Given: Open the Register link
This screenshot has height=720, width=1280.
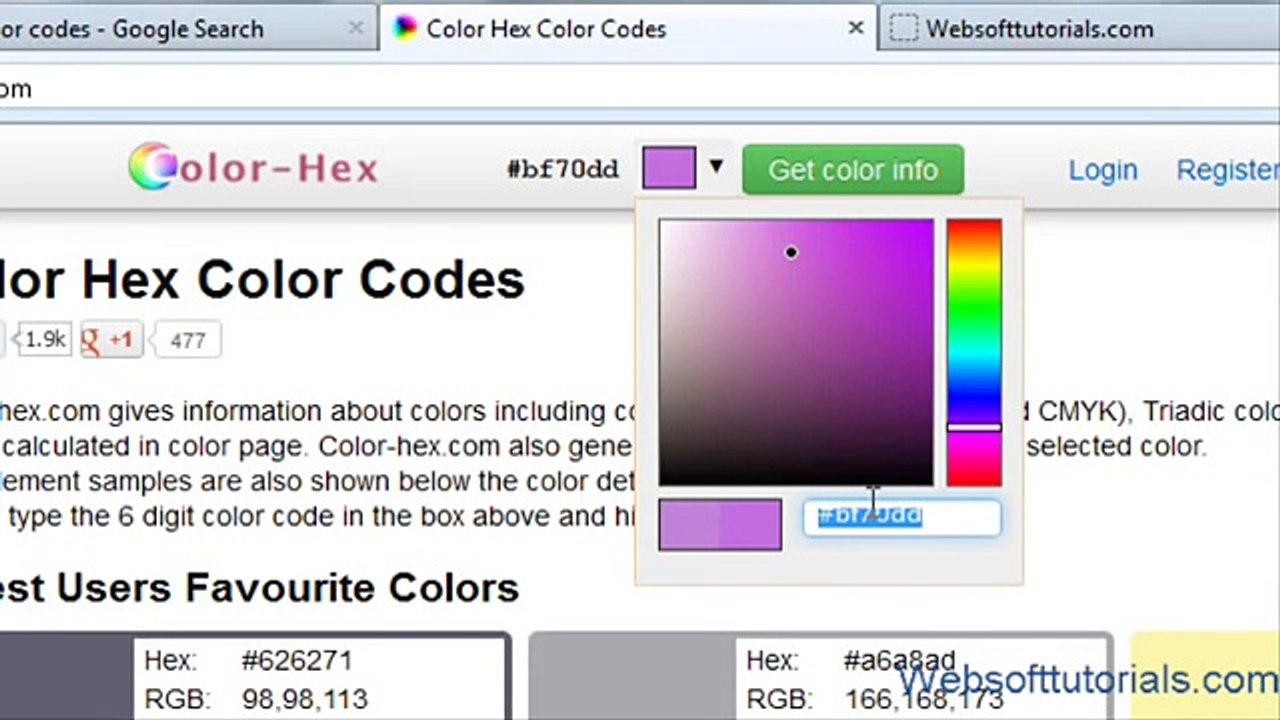Looking at the screenshot, I should 1228,170.
